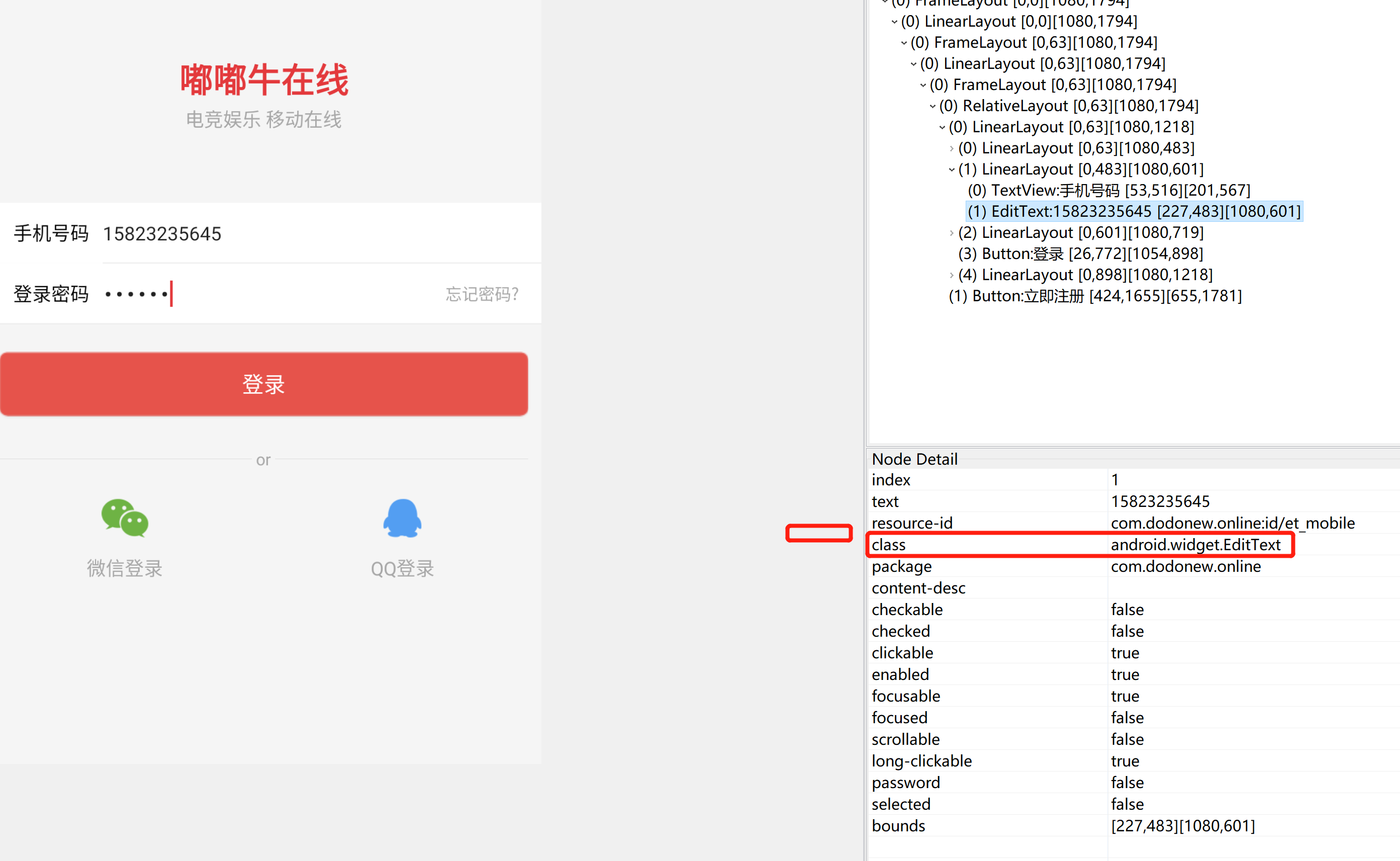The height and width of the screenshot is (861, 1400).
Task: Click the clickable property row
Action: pos(1135,653)
